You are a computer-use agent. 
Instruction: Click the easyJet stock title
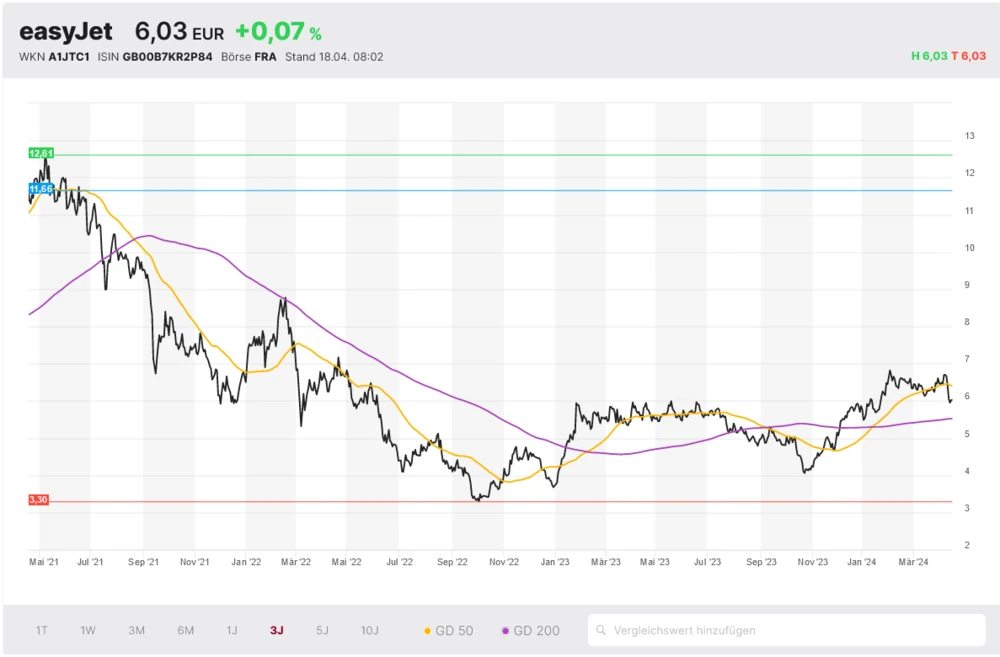(x=66, y=32)
